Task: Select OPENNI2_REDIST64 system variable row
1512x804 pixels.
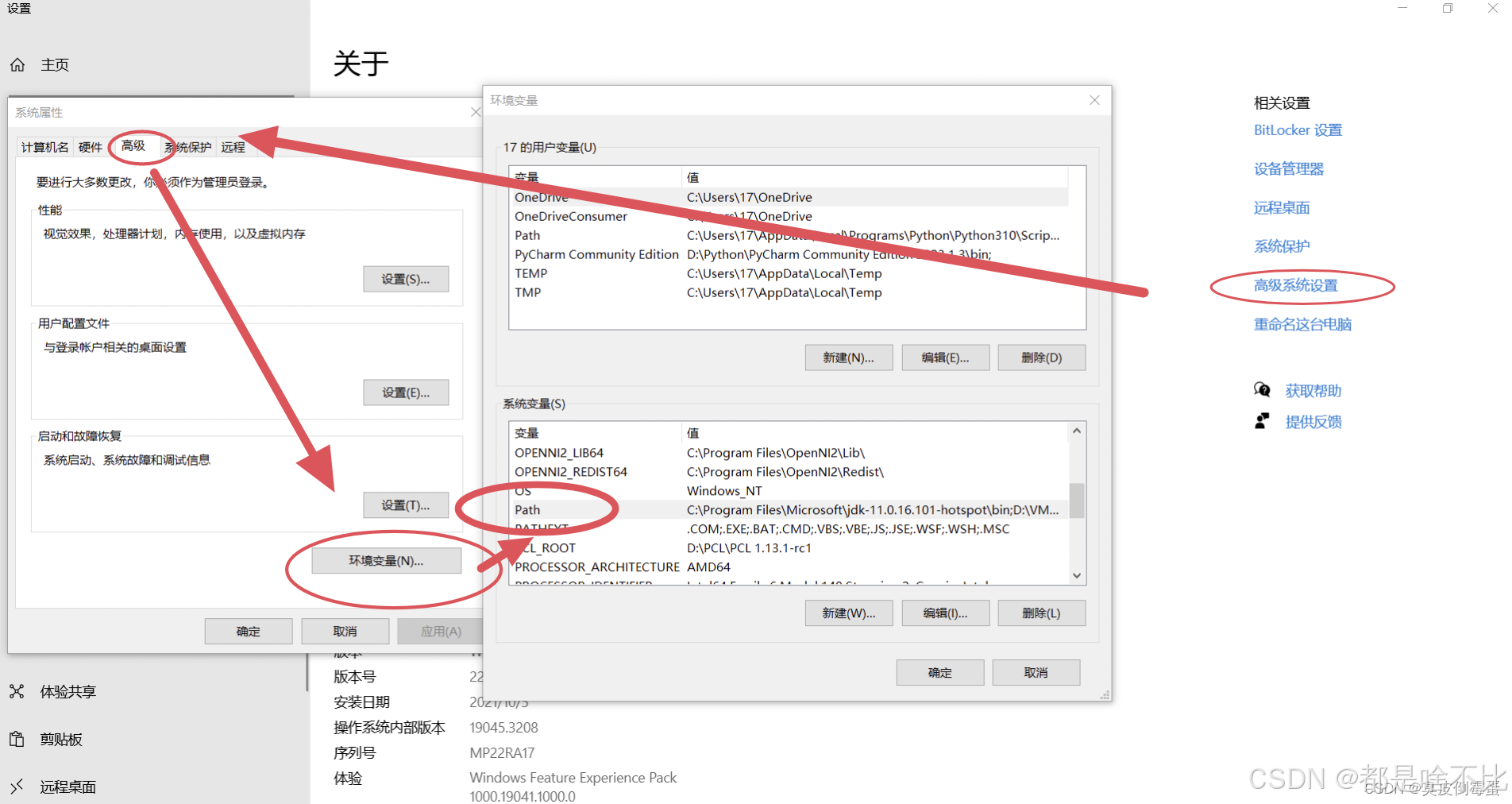Action: [789, 472]
